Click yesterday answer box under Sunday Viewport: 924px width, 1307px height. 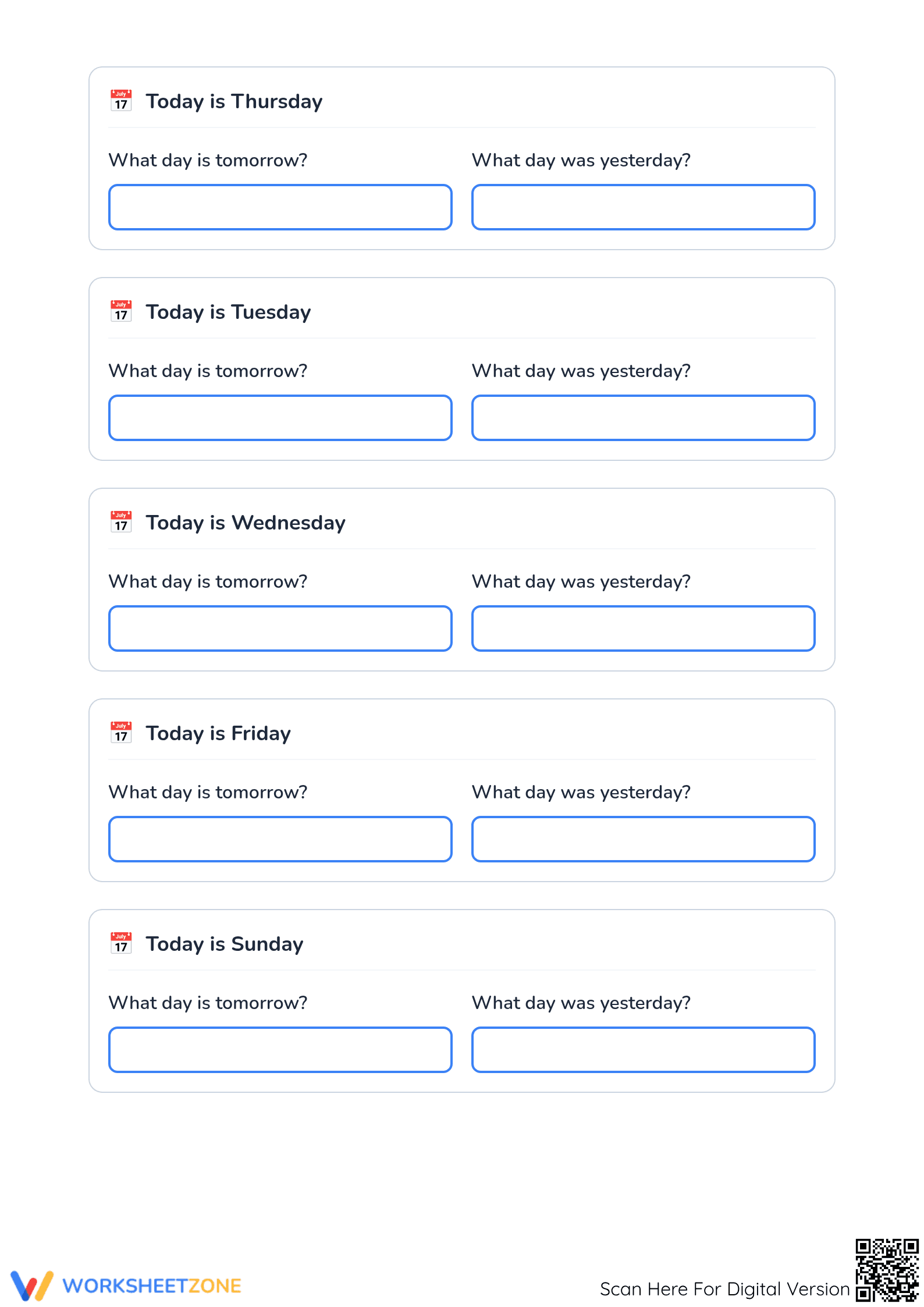coord(644,1050)
